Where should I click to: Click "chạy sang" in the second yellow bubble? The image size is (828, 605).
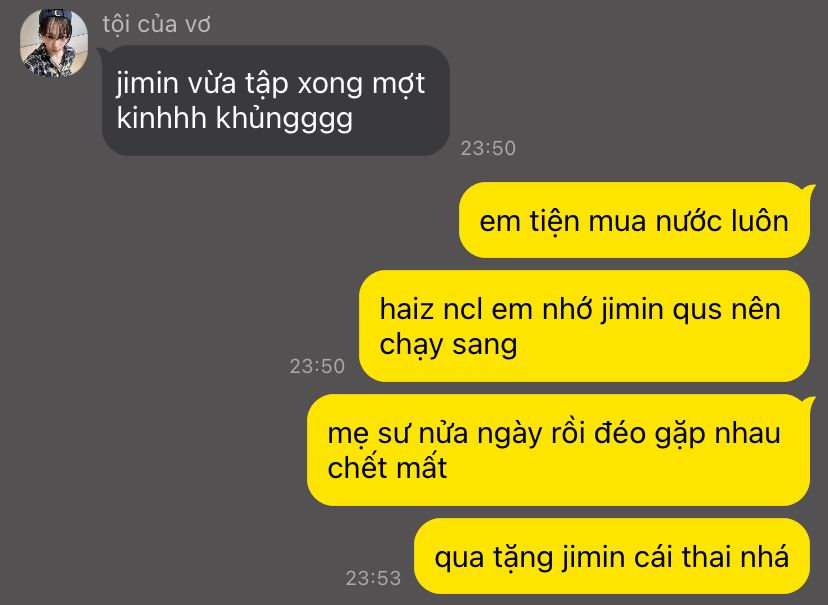click(448, 345)
